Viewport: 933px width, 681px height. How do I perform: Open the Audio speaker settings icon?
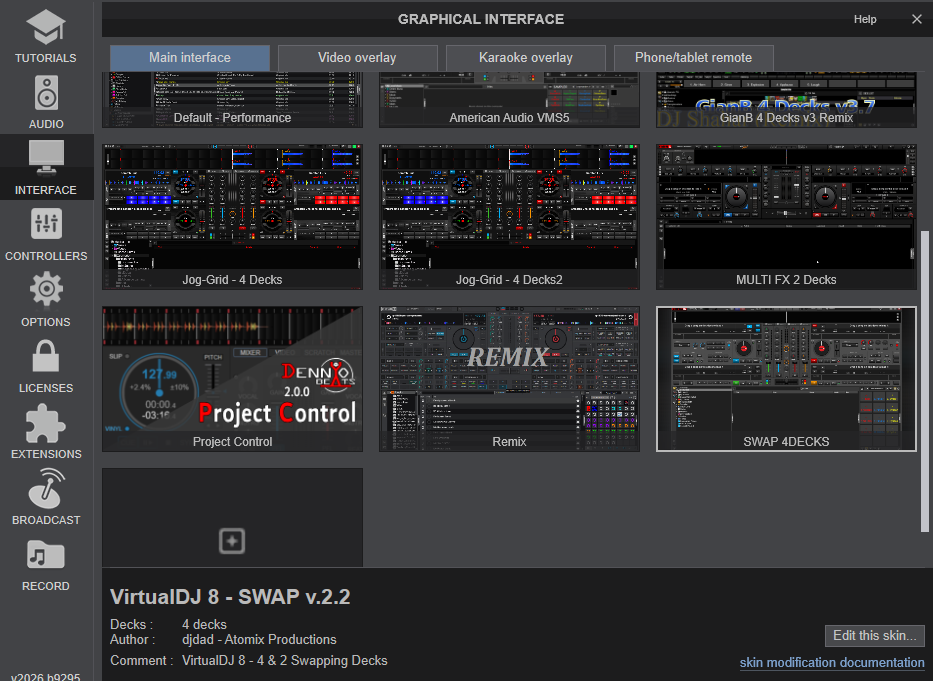point(46,93)
